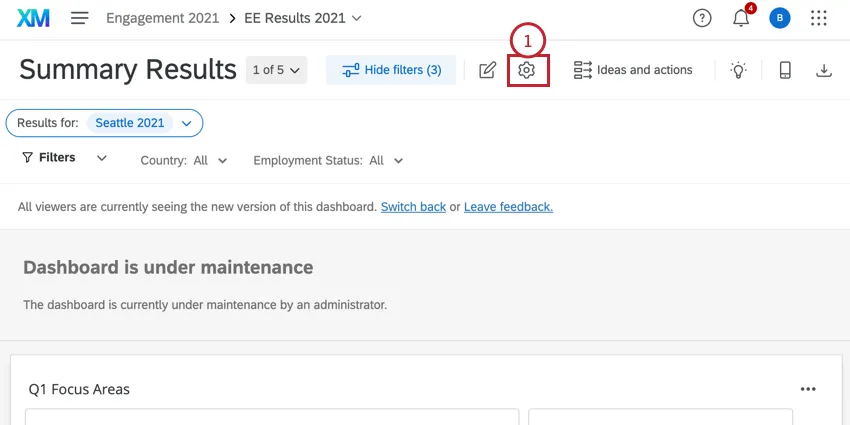View notifications bell icon
The image size is (850, 425).
(741, 18)
